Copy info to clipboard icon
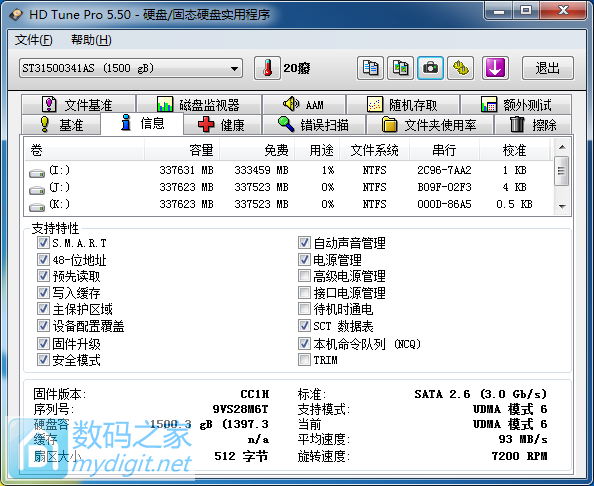The width and height of the screenshot is (594, 486). tap(370, 68)
